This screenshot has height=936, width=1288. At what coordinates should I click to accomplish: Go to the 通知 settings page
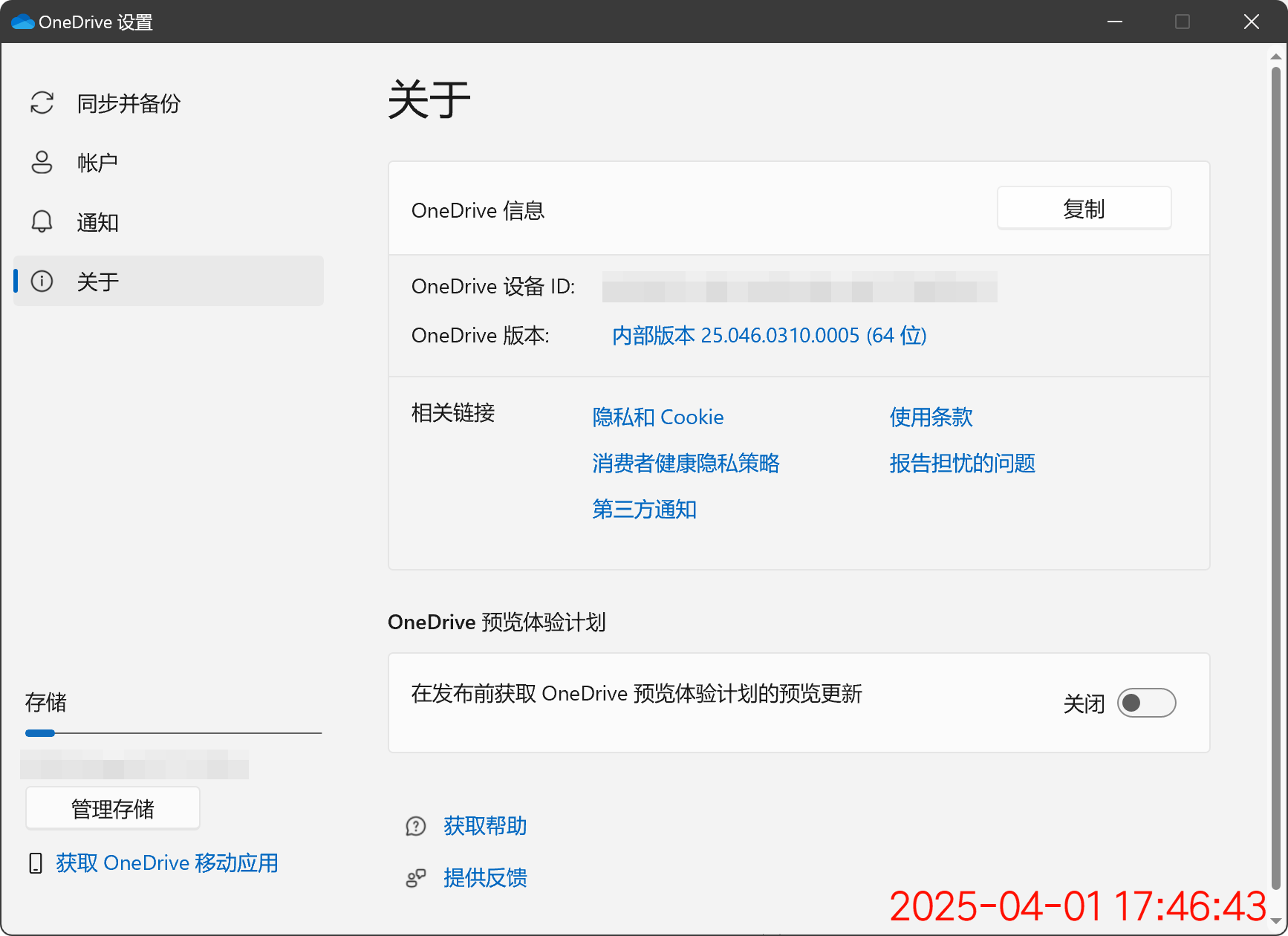tap(169, 222)
